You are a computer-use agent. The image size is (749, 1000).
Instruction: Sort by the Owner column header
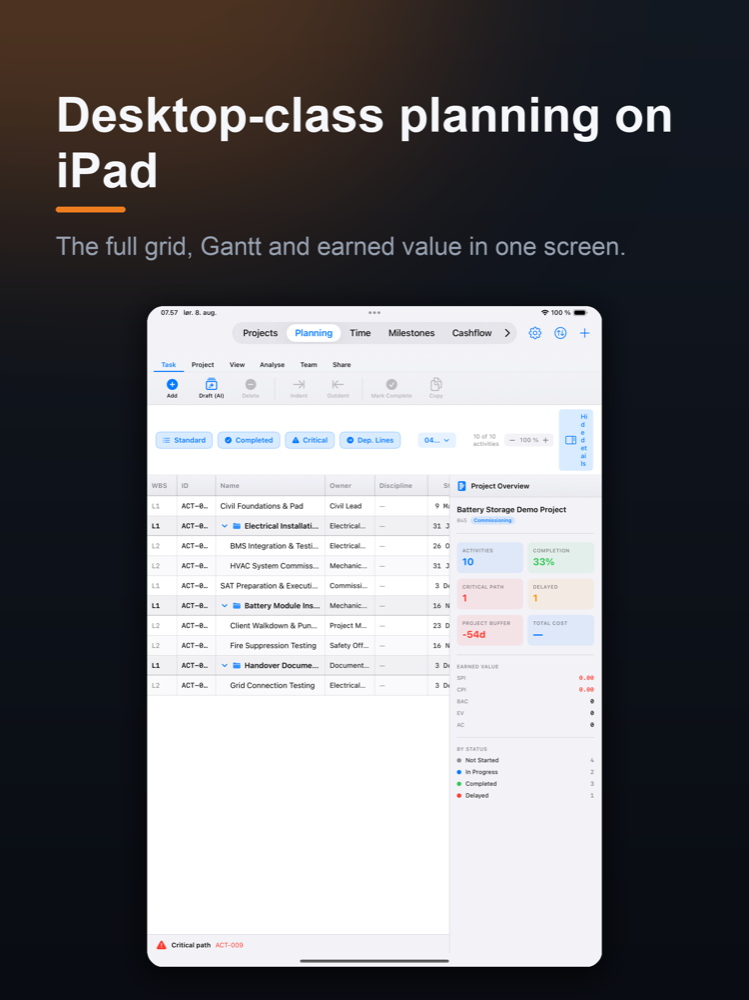(x=350, y=486)
